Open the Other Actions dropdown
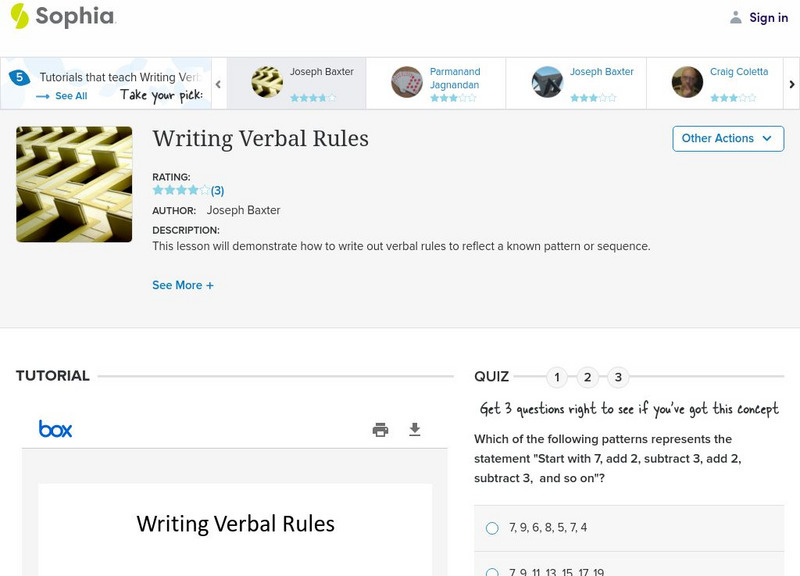This screenshot has height=576, width=800. (727, 139)
